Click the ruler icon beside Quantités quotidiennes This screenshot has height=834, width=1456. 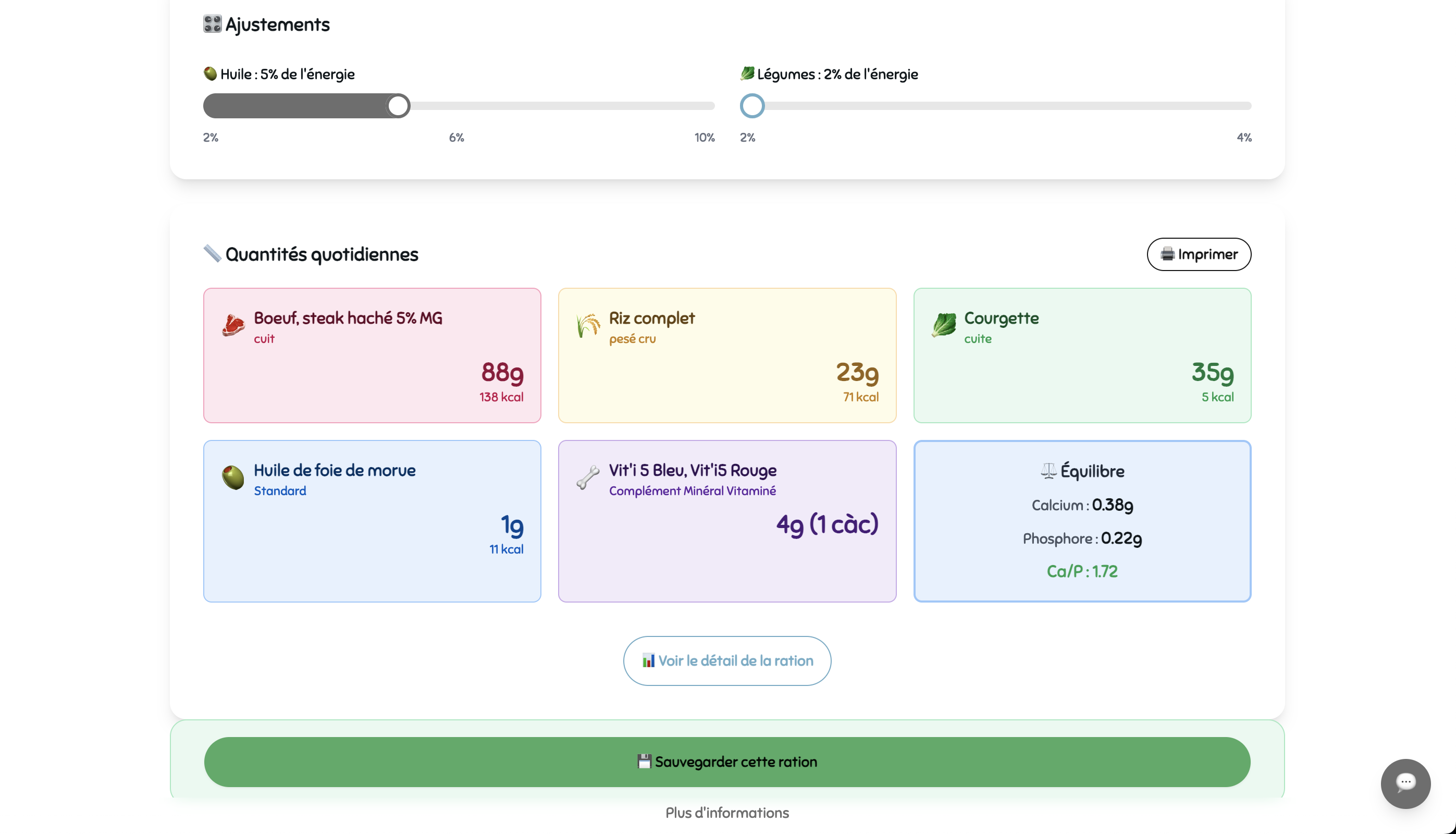[x=213, y=253]
